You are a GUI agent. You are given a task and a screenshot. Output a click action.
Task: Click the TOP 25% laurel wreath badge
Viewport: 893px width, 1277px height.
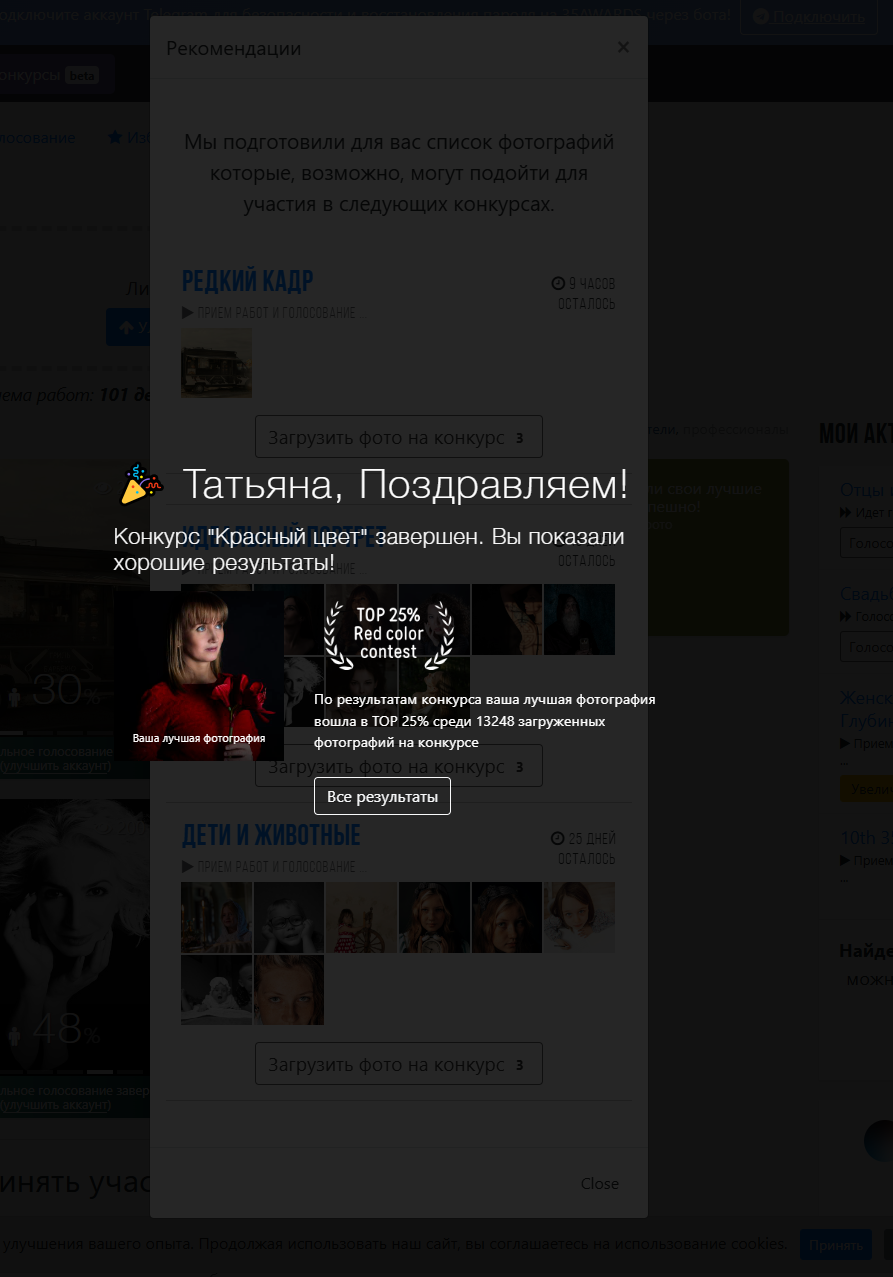pos(388,634)
